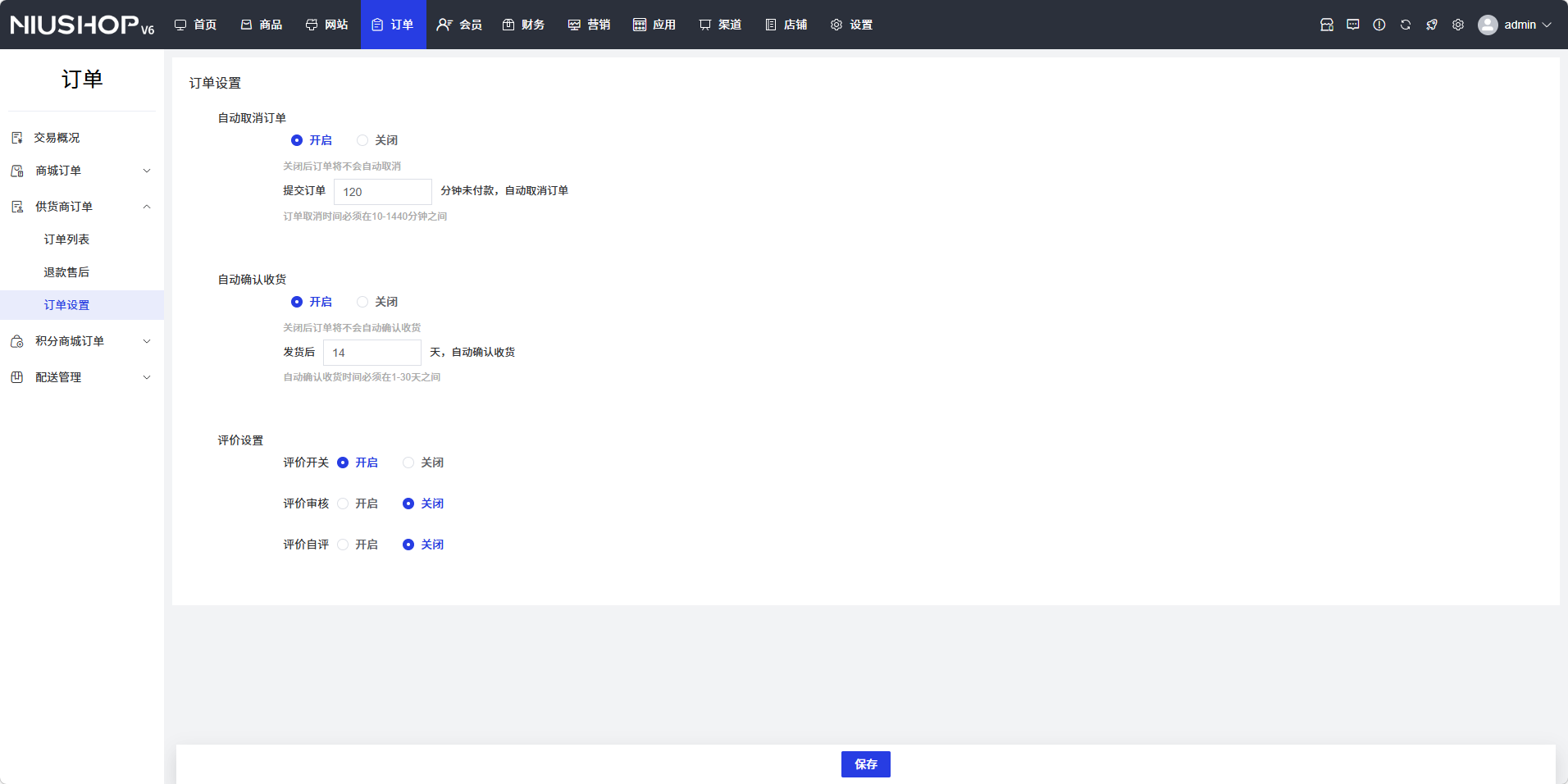Enable 评价审核 by choosing 开启
The image size is (1568, 784).
click(x=358, y=504)
